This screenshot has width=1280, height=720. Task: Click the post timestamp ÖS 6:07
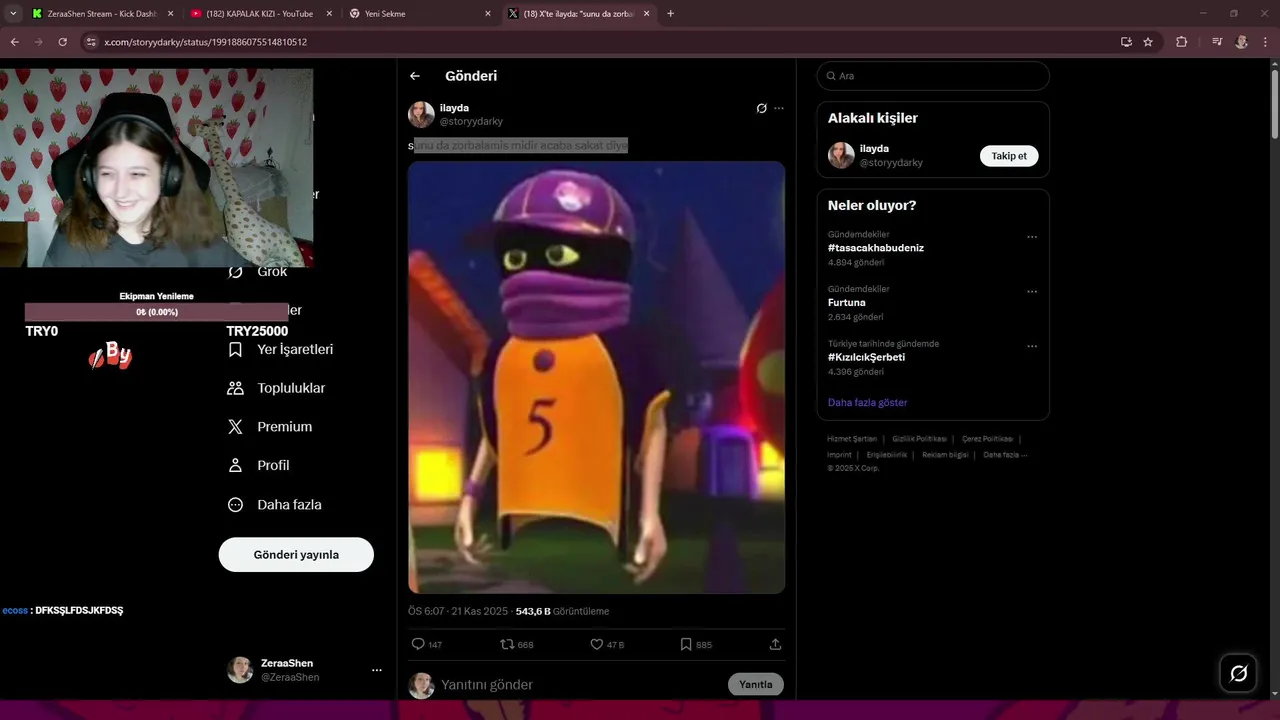(x=426, y=611)
